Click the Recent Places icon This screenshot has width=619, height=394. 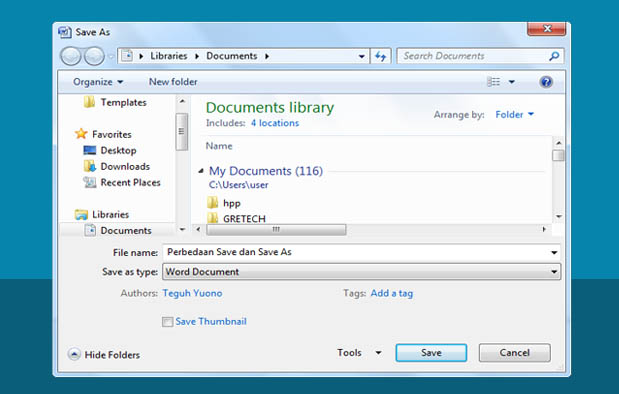[90, 182]
